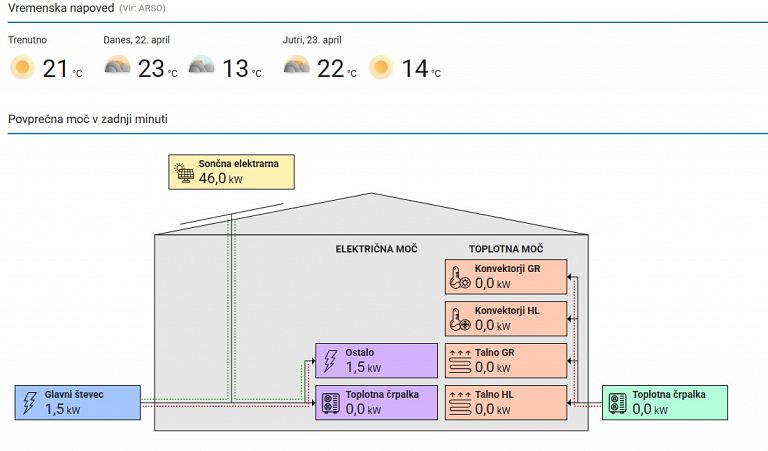Click the heat pump icon in green box
This screenshot has height=451, width=768.
coord(617,402)
